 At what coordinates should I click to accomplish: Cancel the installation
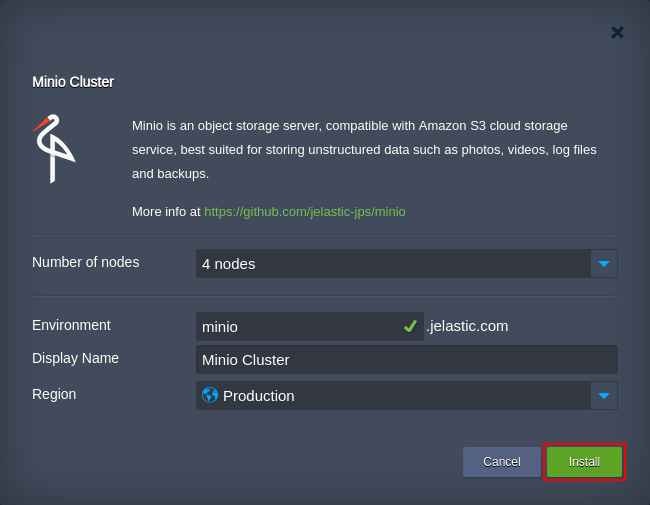tap(502, 462)
